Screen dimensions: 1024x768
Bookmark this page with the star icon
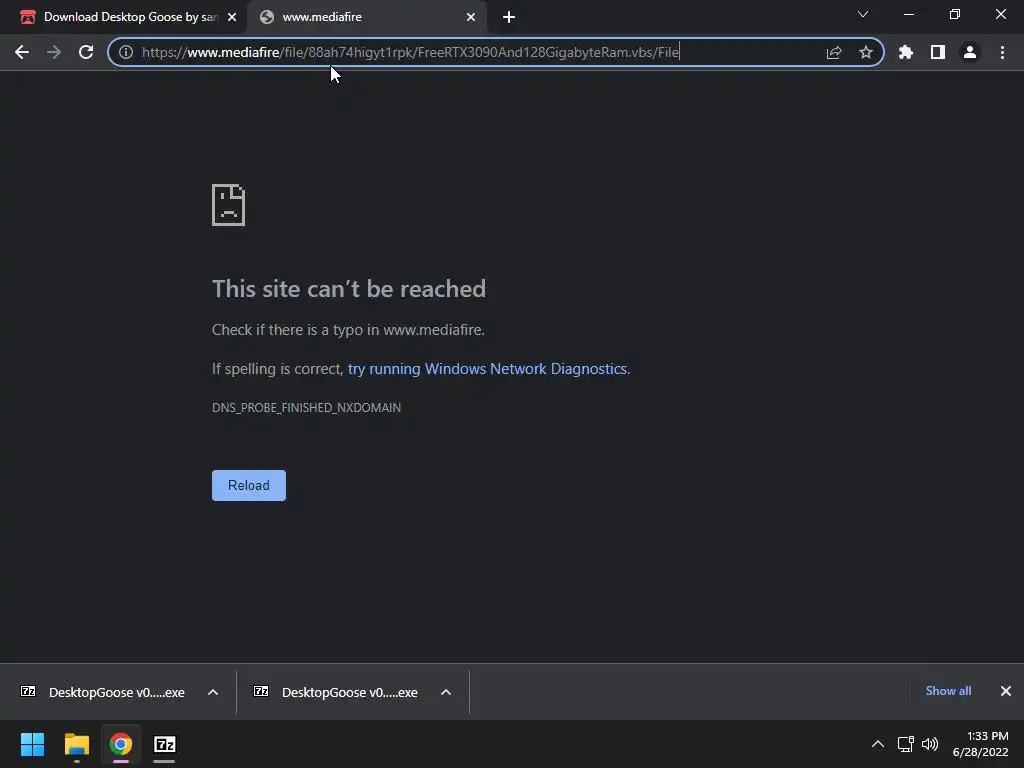point(866,52)
